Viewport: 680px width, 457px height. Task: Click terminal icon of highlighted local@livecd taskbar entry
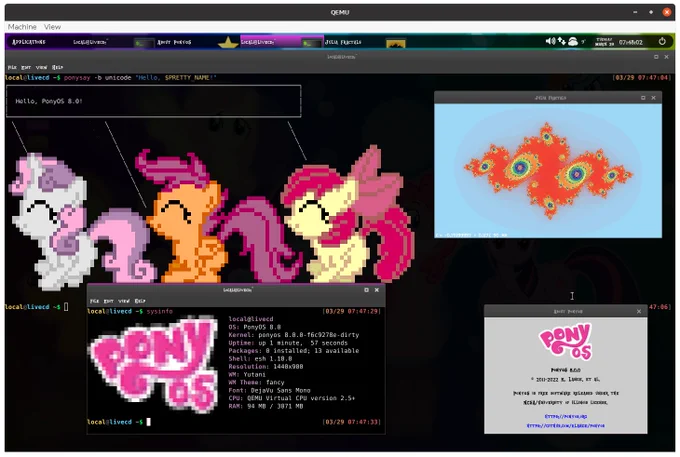click(312, 43)
